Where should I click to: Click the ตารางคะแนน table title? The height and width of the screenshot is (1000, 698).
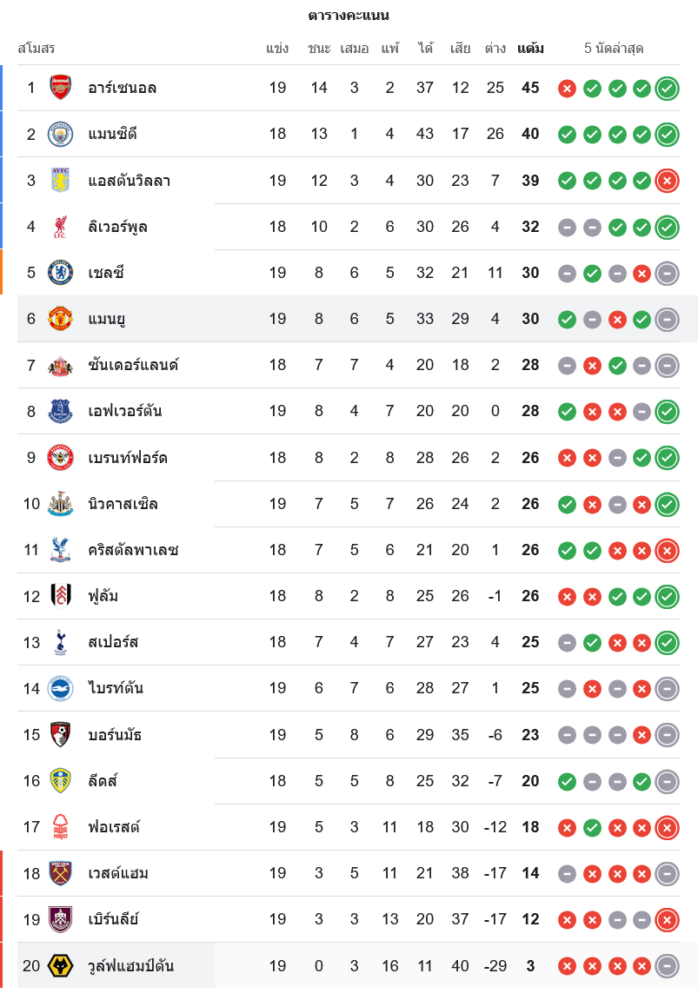click(x=349, y=15)
